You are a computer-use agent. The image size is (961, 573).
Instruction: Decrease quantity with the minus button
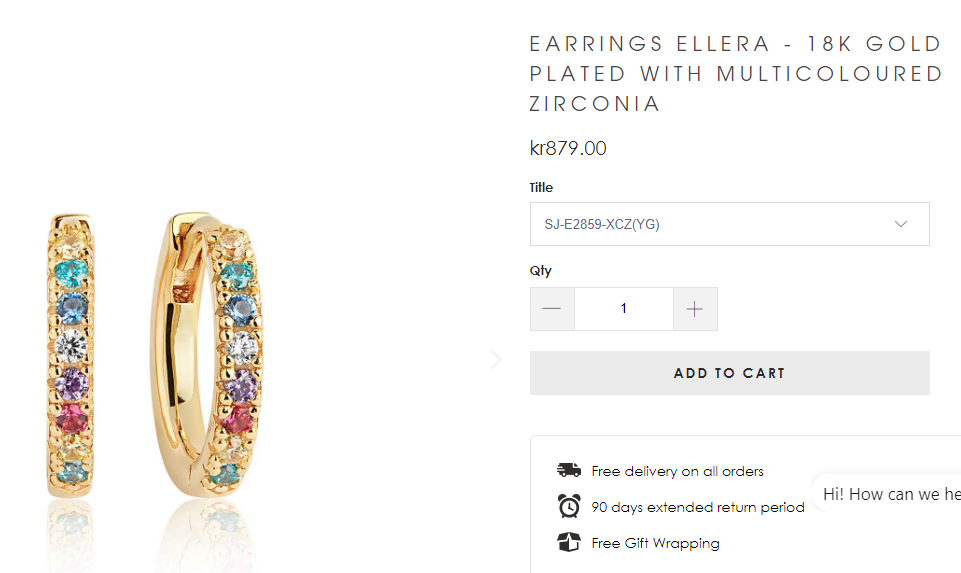click(552, 309)
